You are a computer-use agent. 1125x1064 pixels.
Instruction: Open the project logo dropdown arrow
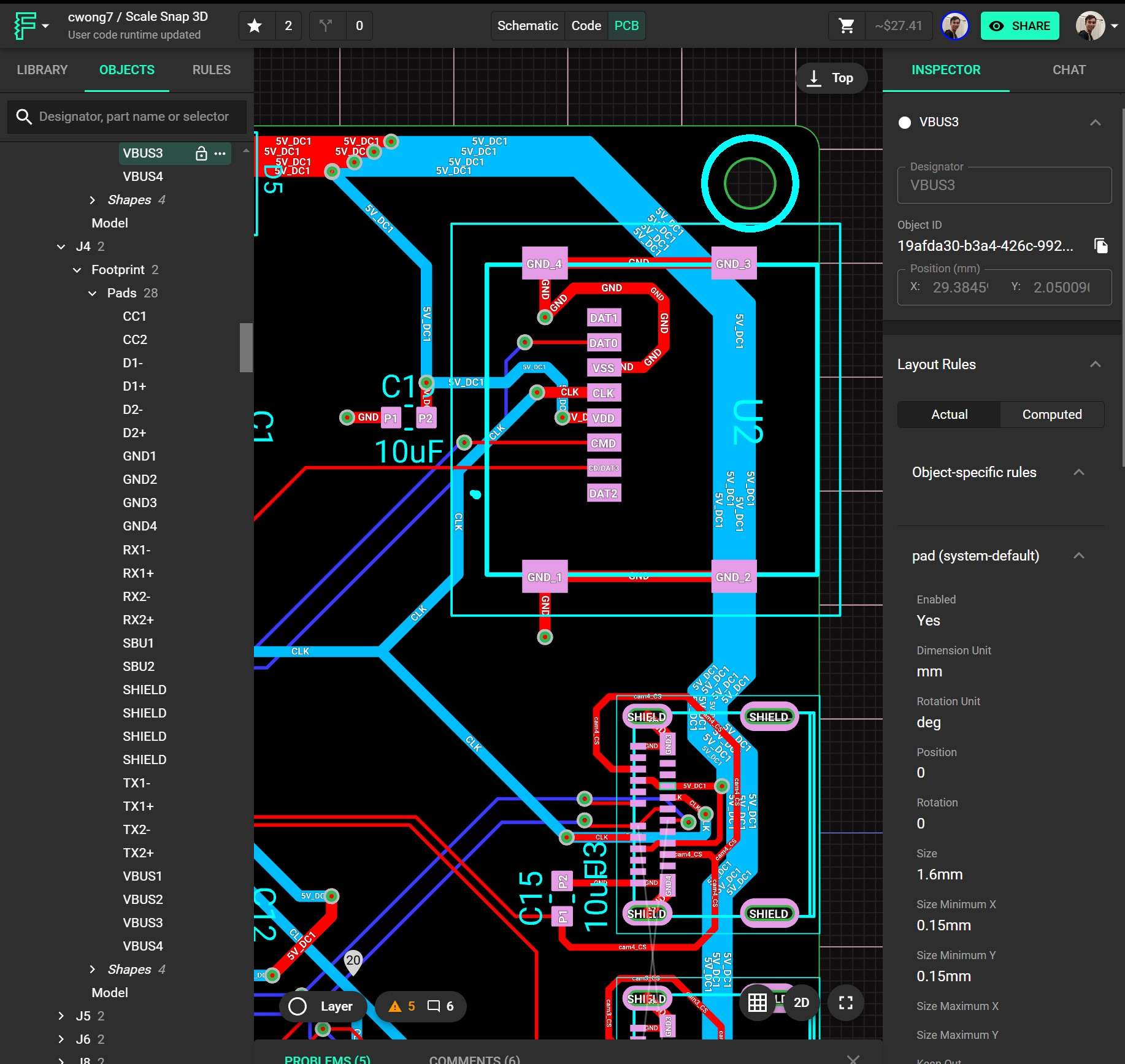(45, 26)
